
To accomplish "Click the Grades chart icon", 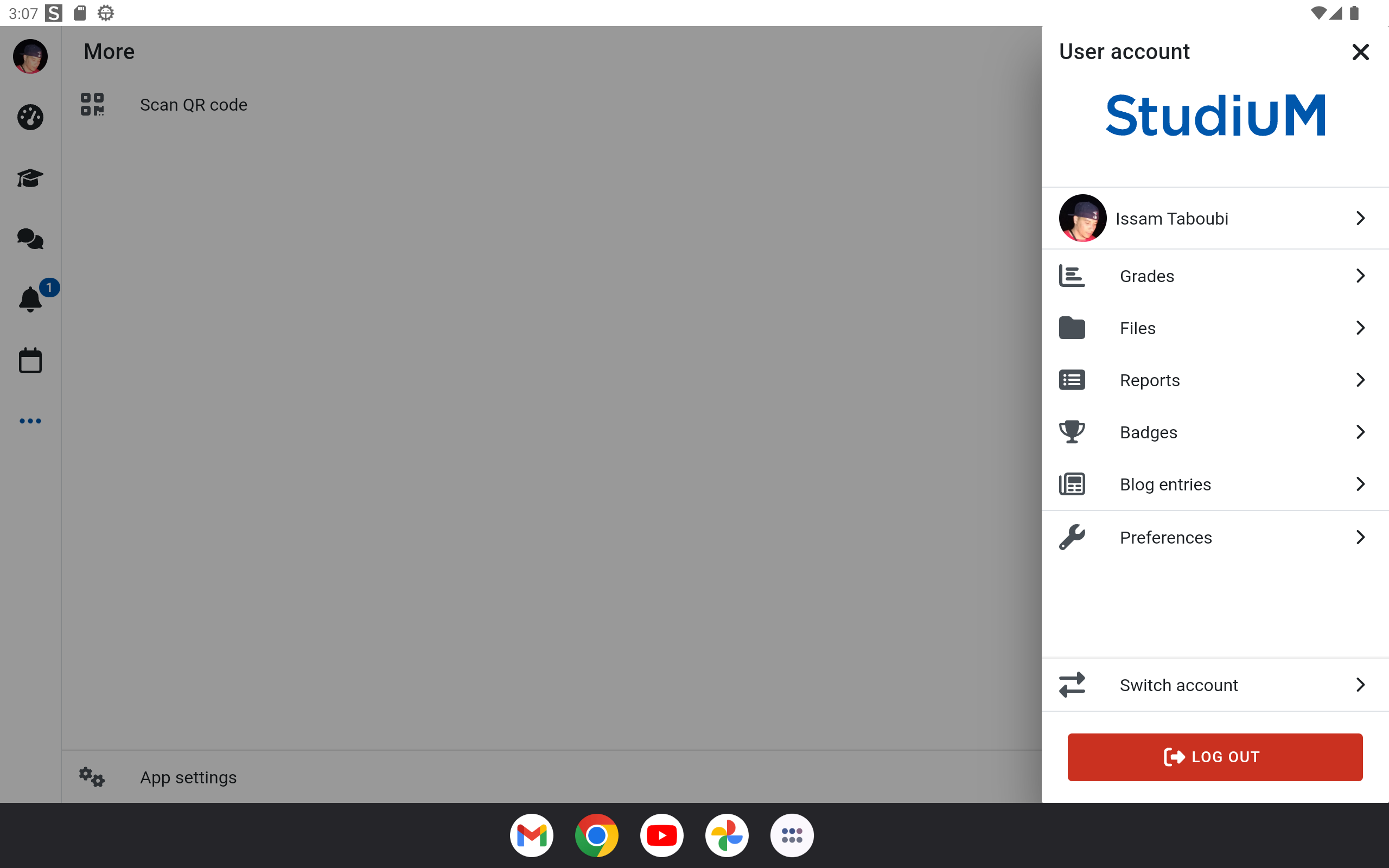I will (1072, 276).
